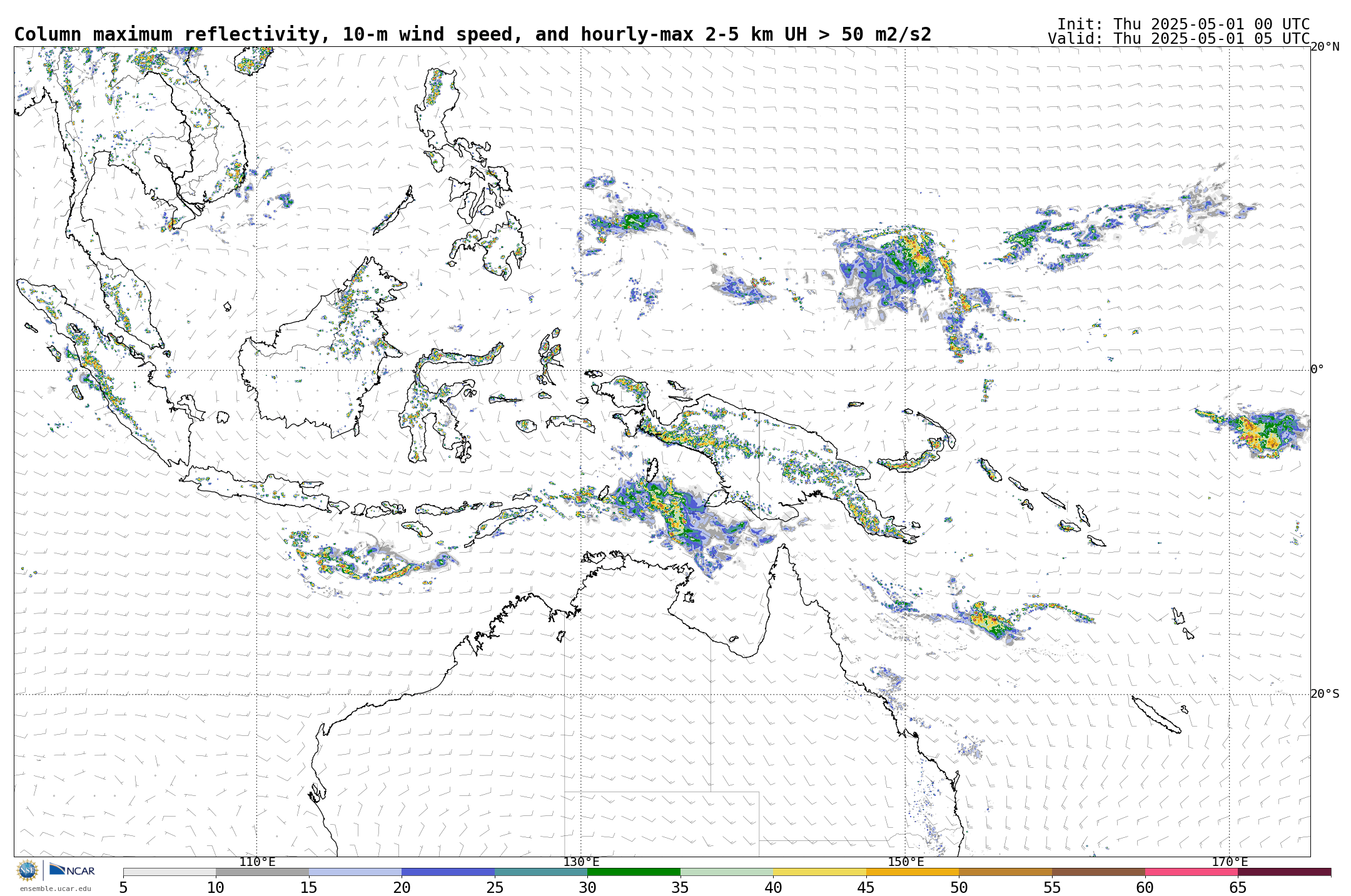Select the dark green 30-35 dBZ swatch
The width and height of the screenshot is (1351, 896).
point(634,872)
